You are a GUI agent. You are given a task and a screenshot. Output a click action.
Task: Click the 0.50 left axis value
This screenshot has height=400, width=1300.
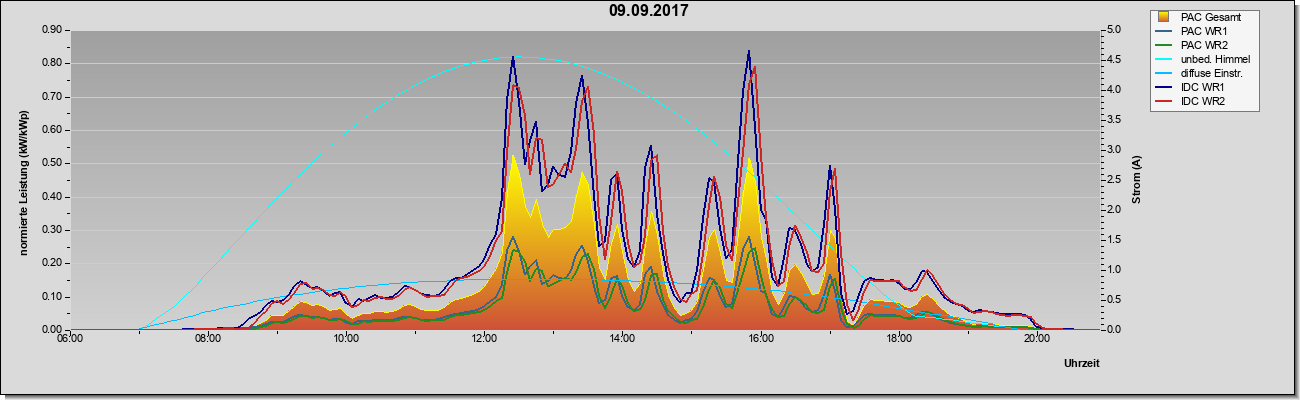52,163
